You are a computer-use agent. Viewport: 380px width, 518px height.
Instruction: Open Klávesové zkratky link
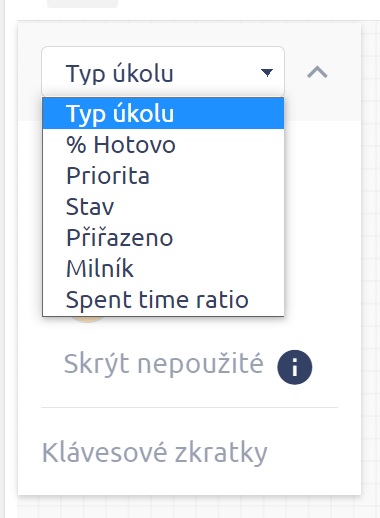(155, 453)
